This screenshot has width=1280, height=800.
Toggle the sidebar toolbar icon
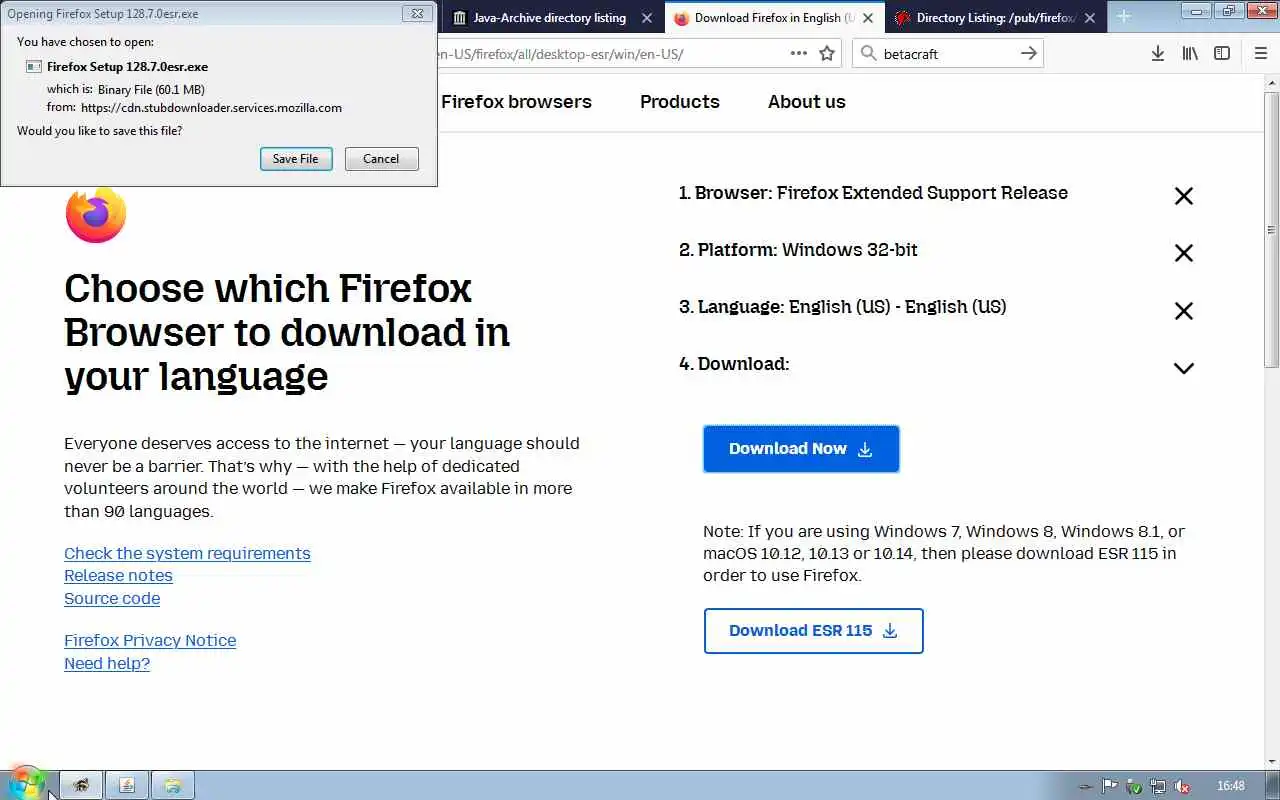[1222, 54]
